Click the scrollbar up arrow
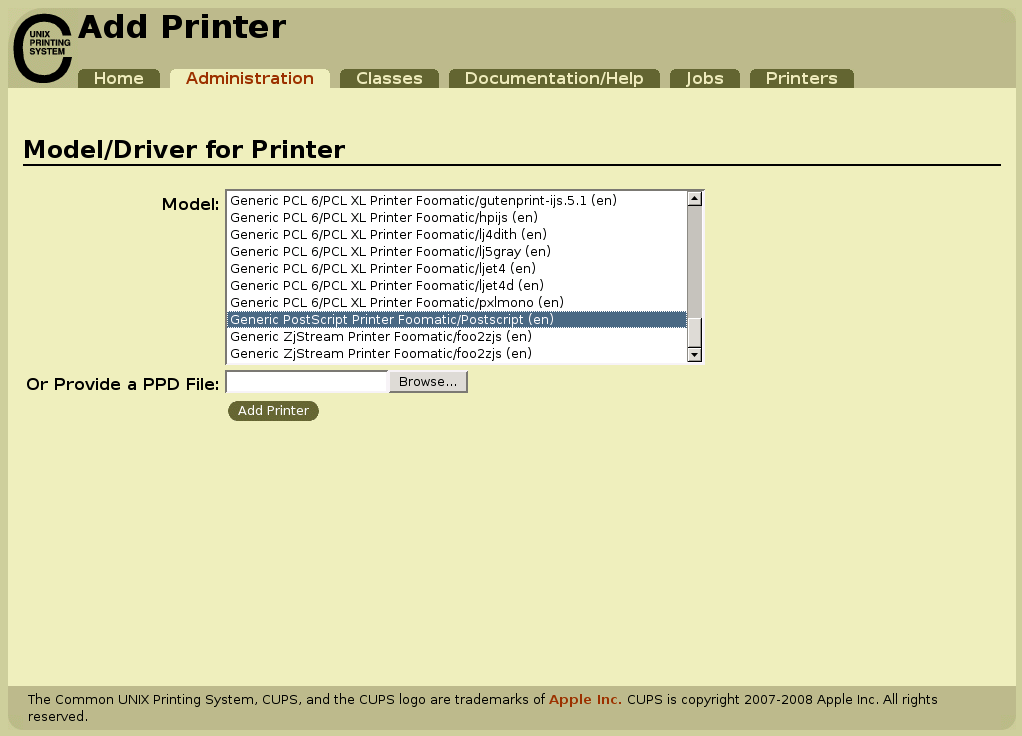 pyautogui.click(x=694, y=198)
